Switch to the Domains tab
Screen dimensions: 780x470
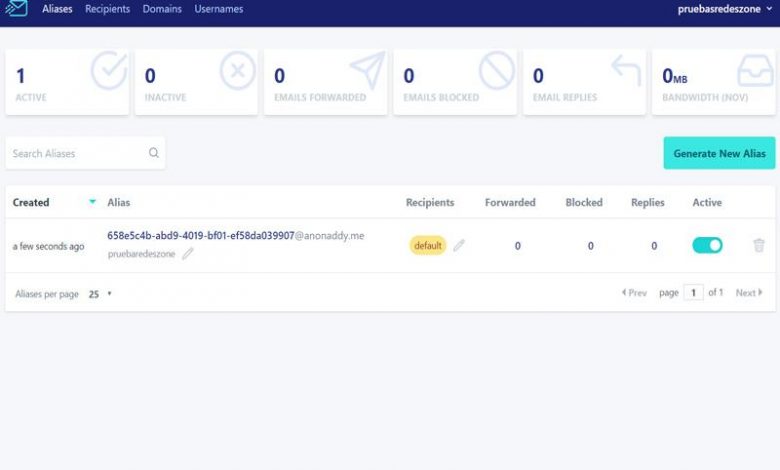pyautogui.click(x=162, y=9)
